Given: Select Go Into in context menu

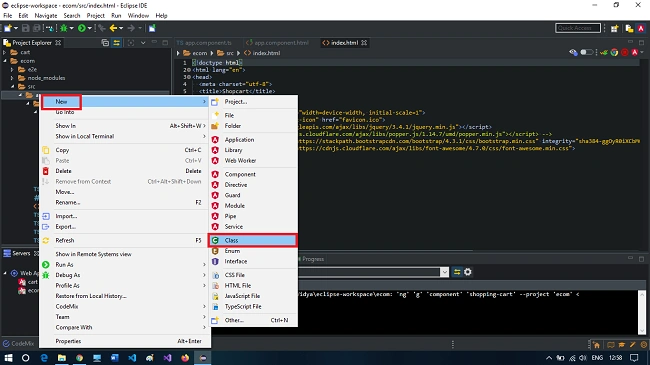Looking at the screenshot, I should (124, 112).
